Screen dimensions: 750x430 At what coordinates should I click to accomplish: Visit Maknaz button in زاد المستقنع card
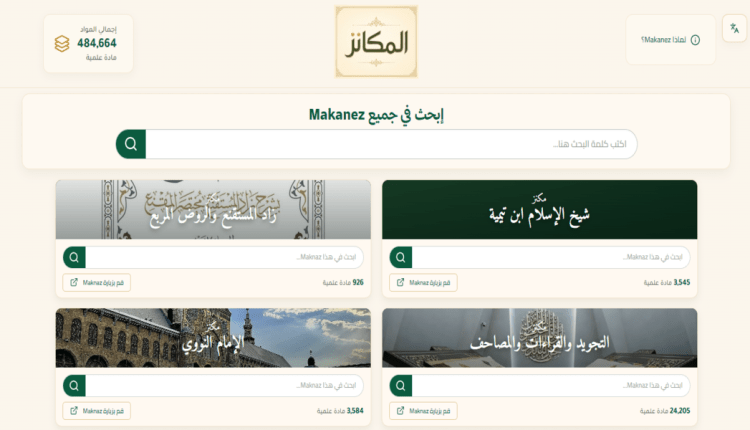click(x=97, y=283)
